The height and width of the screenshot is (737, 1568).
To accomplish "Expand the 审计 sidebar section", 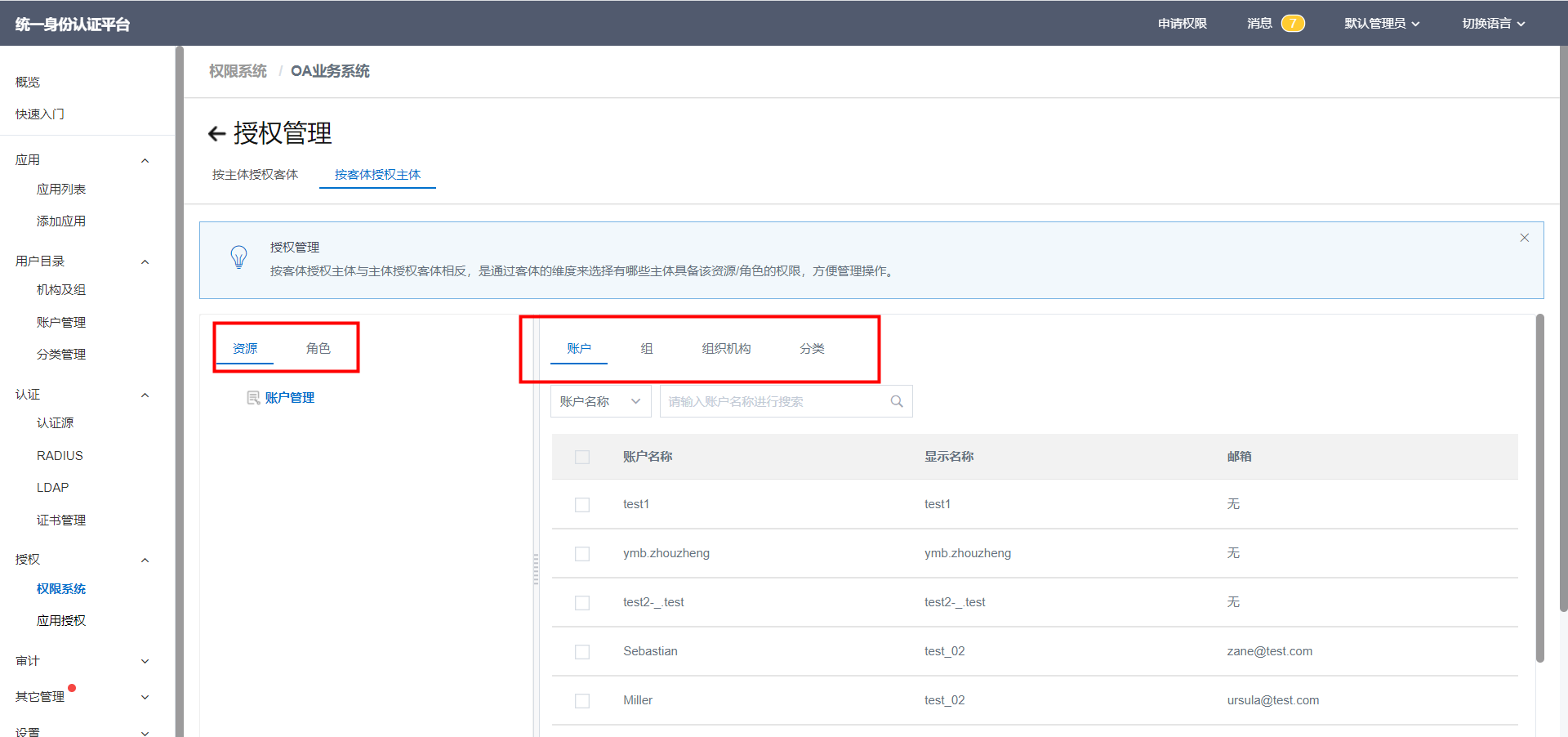I will (145, 661).
